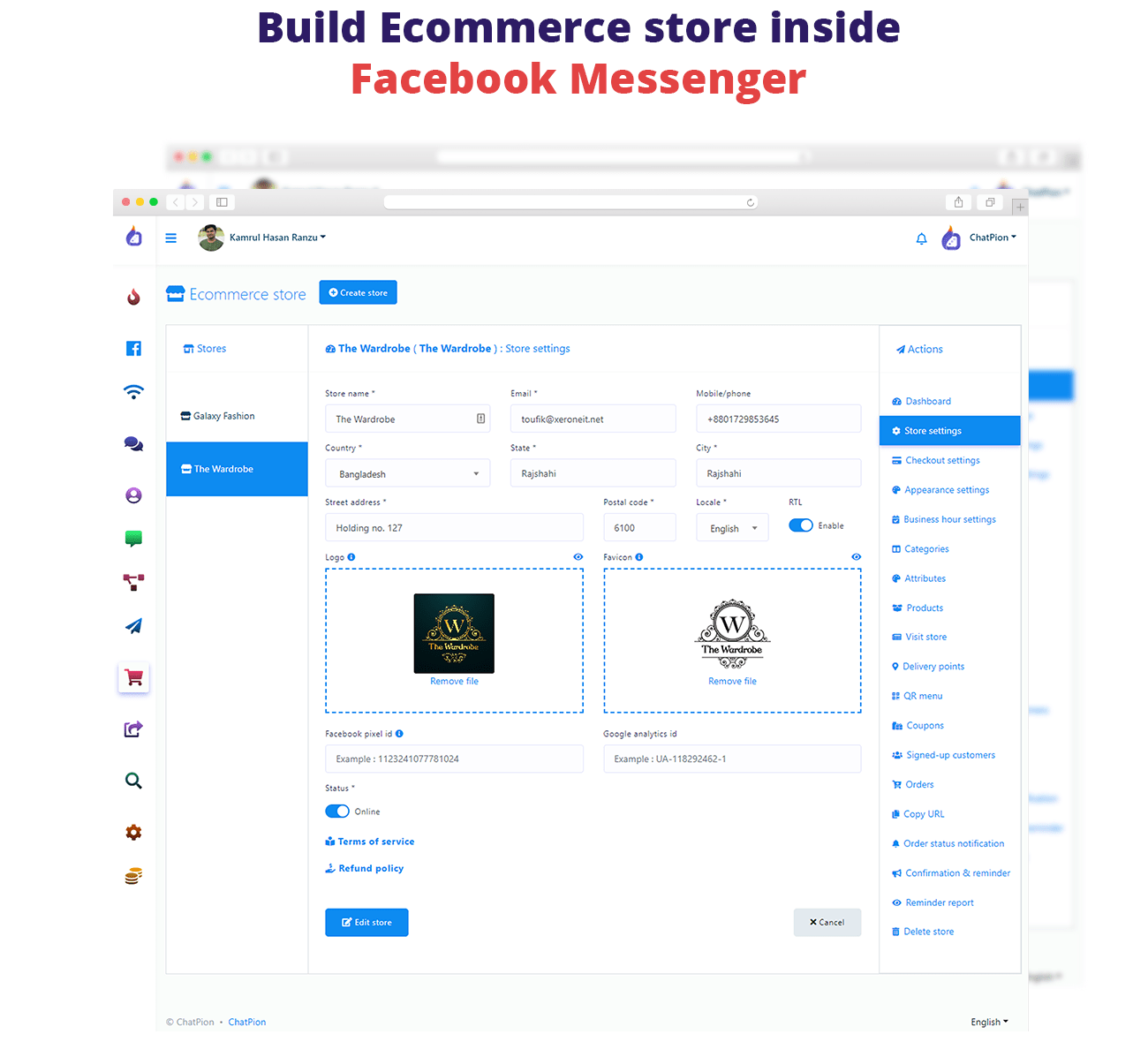Screen dimensions: 1148x1057
Task: Open the flow builder diagram icon
Action: (x=133, y=582)
